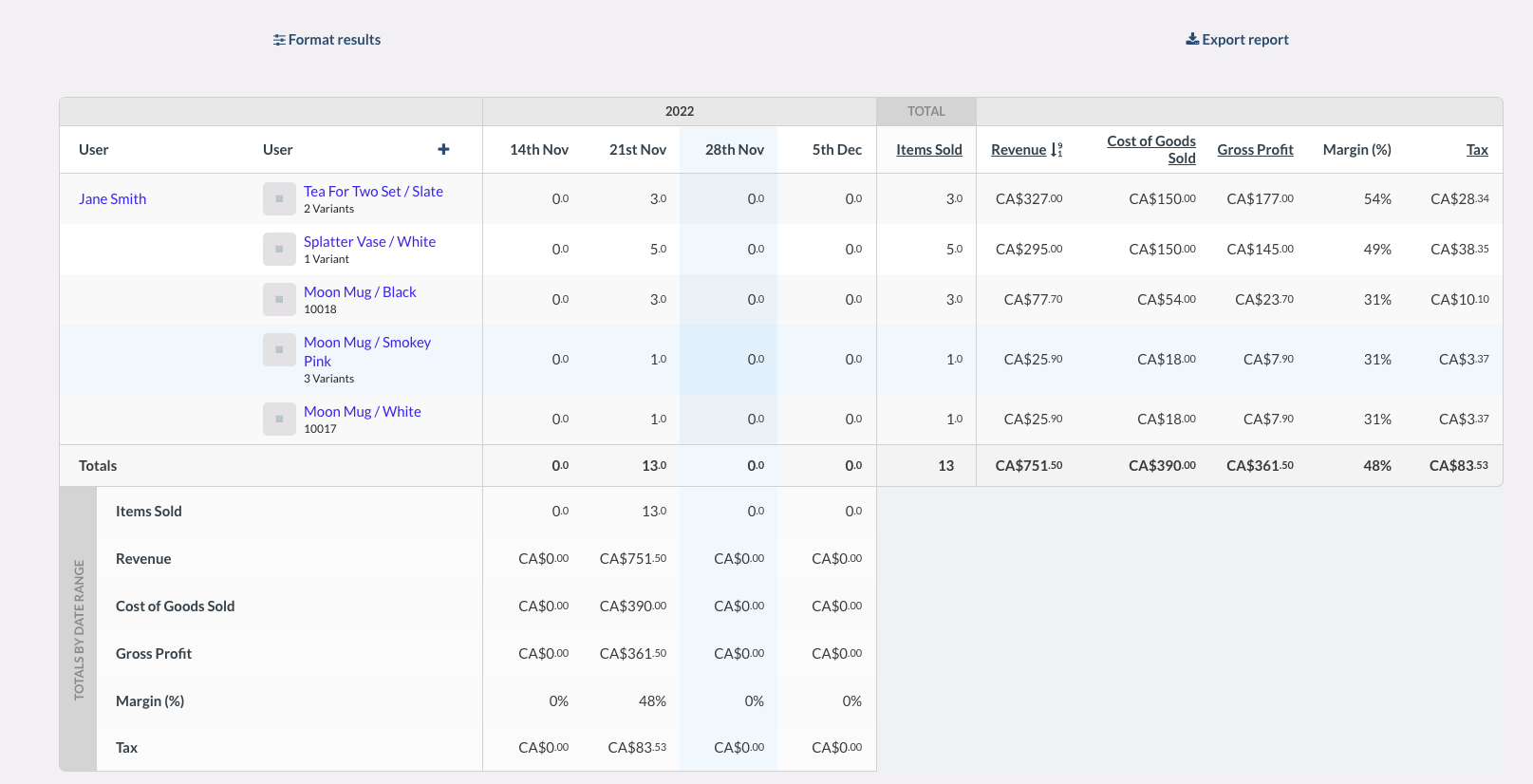
Task: Click Moon Mug White product thumbnail
Action: click(279, 420)
